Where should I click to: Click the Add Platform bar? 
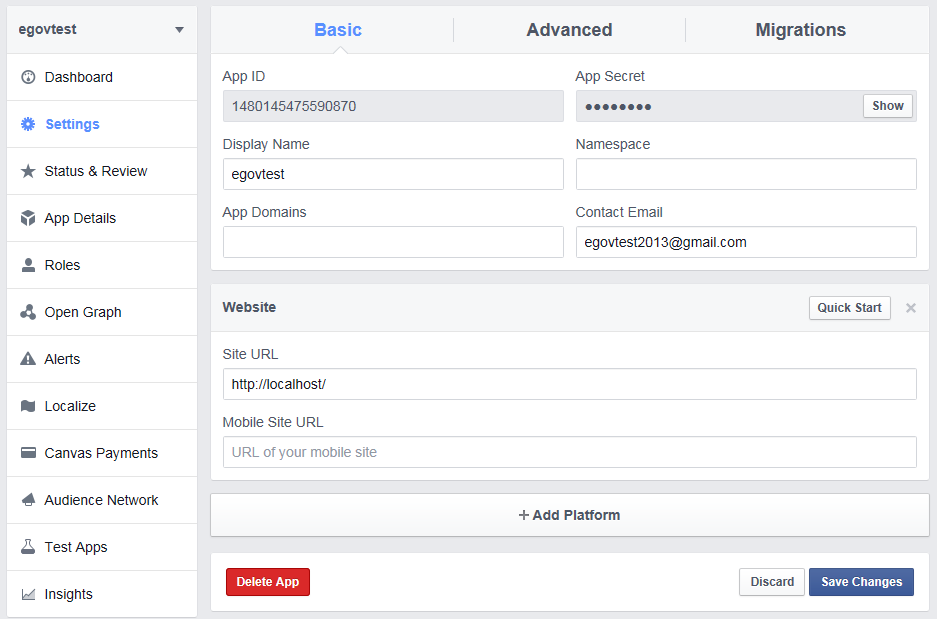(x=569, y=515)
